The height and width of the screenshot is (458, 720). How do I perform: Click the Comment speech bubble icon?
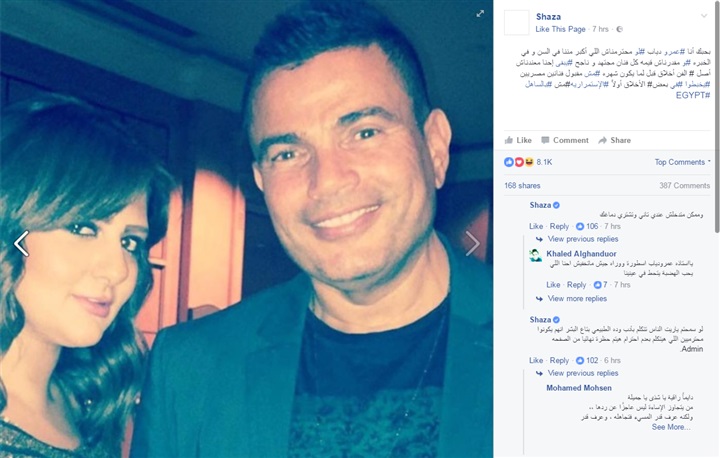(x=545, y=140)
